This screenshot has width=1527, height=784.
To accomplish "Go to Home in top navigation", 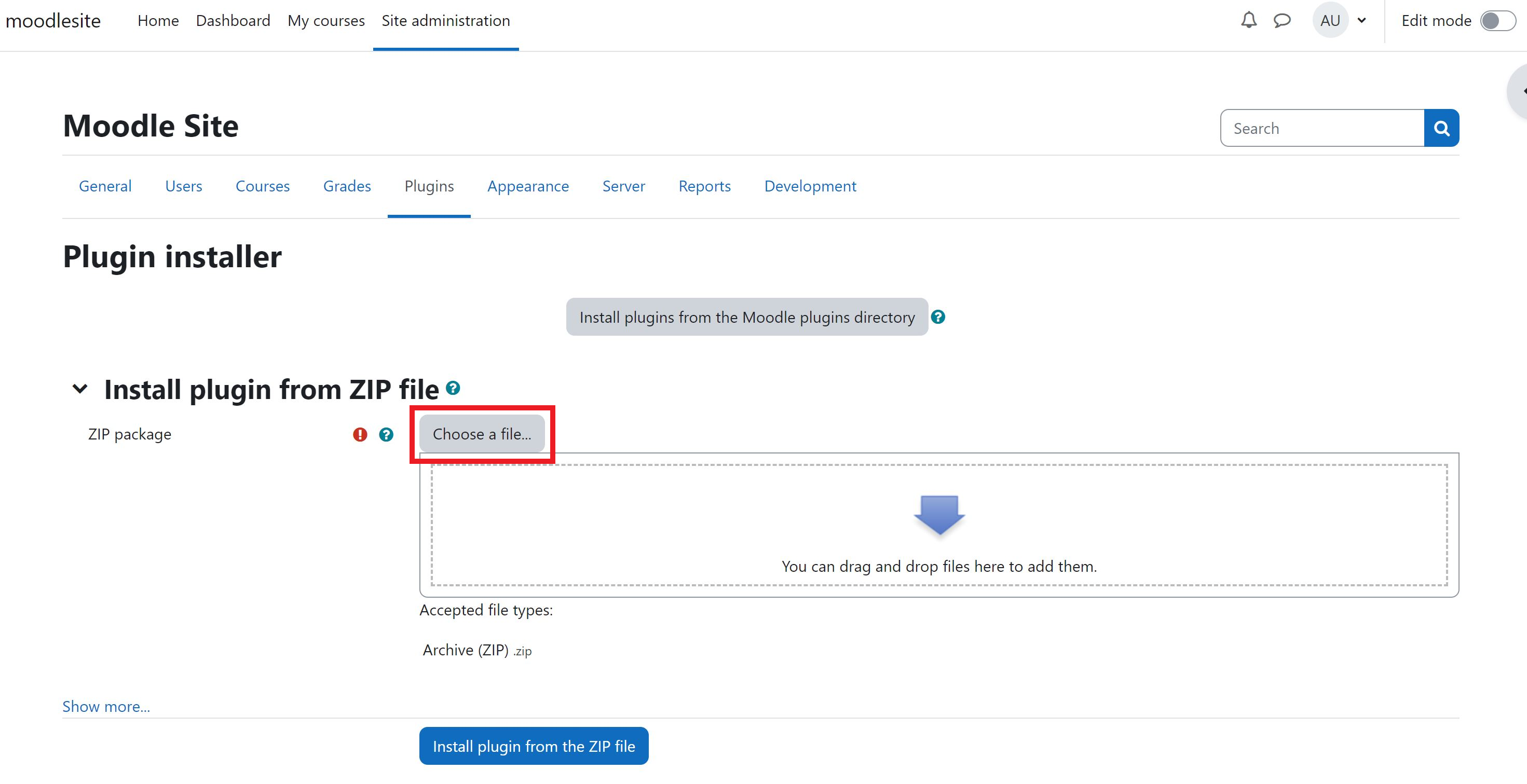I will 158,21.
